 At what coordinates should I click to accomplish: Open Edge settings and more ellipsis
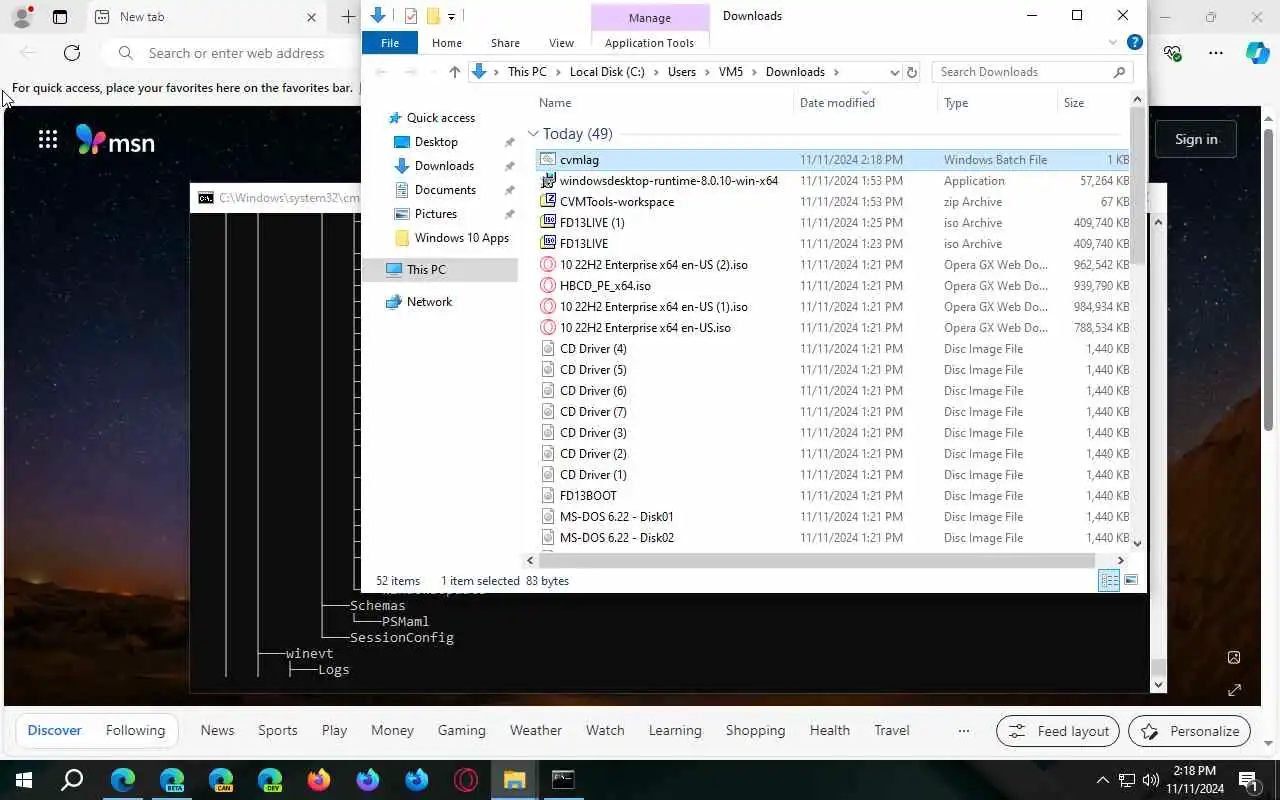(x=1216, y=53)
